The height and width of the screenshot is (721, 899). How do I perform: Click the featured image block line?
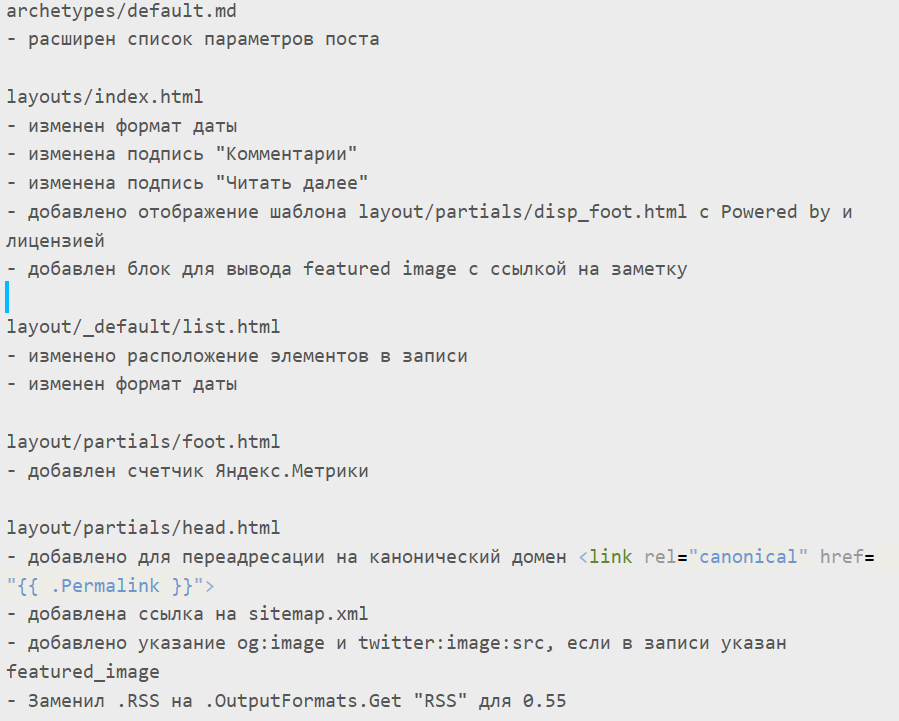pos(347,269)
